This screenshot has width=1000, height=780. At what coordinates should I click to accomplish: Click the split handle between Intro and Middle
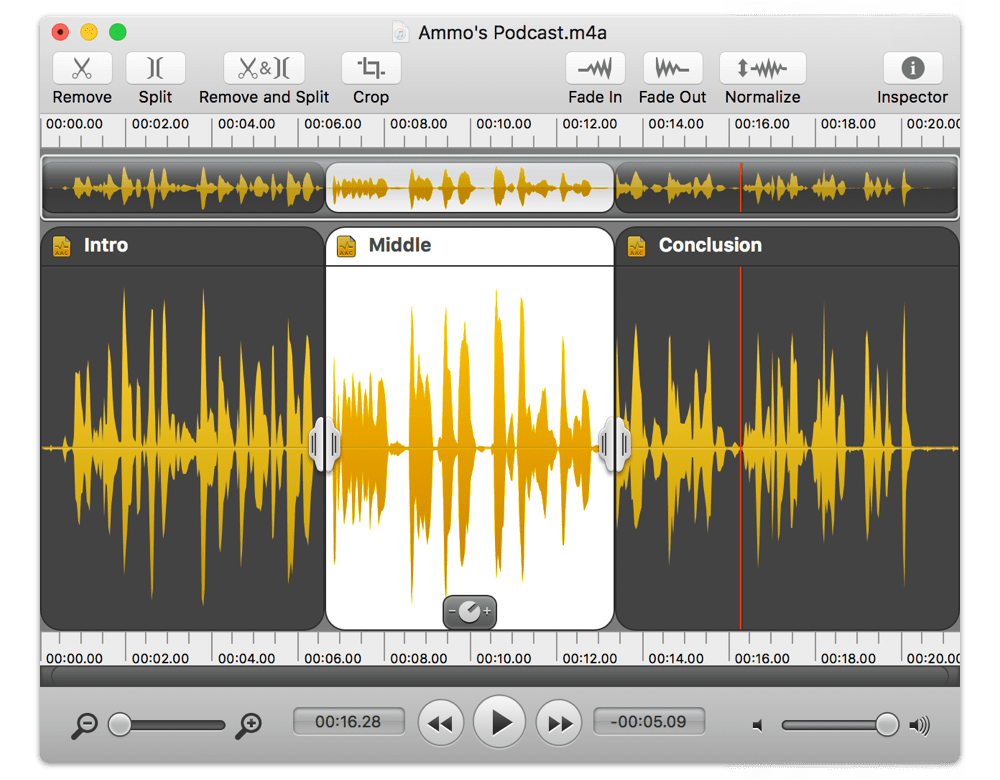tap(325, 445)
